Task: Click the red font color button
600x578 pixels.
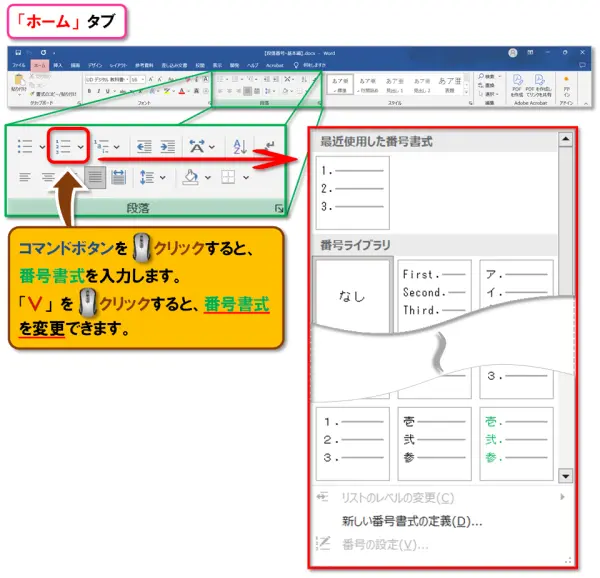Action: click(182, 91)
